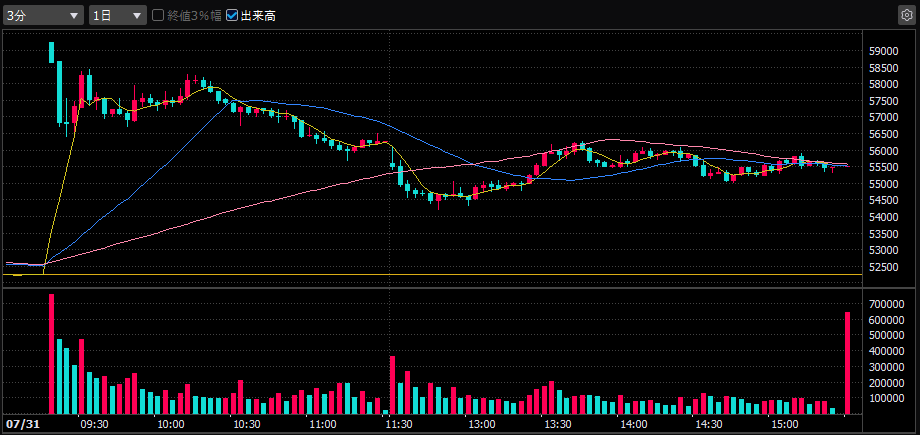Open the 1日 period dropdown
Screen dimensions: 920x435
(x=117, y=16)
